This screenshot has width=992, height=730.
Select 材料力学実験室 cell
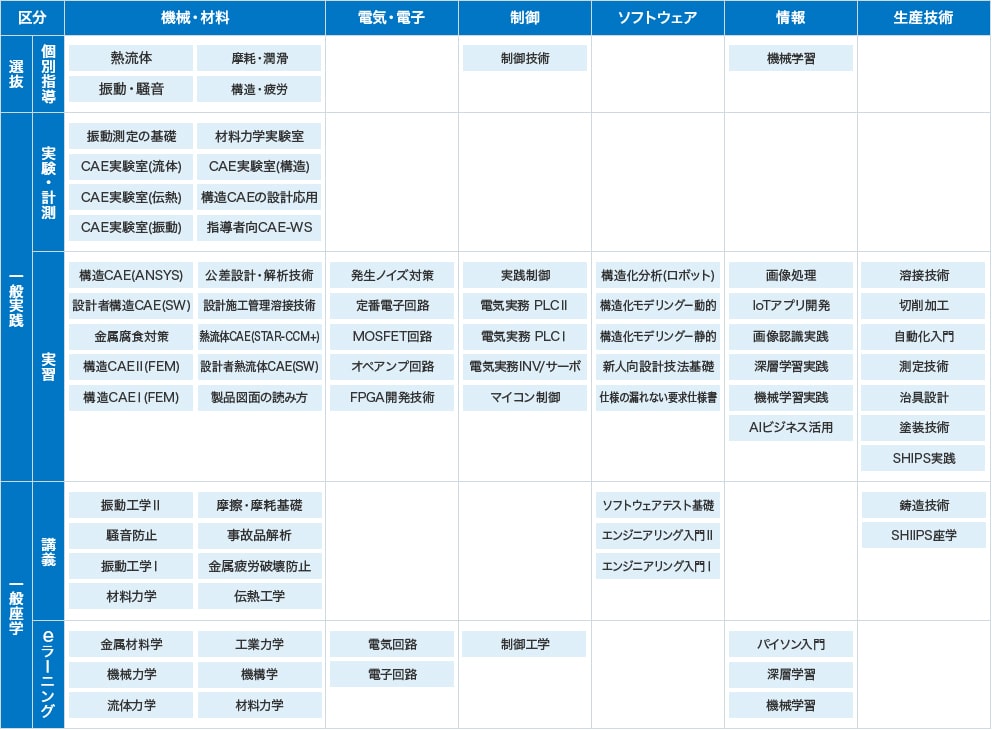point(259,136)
